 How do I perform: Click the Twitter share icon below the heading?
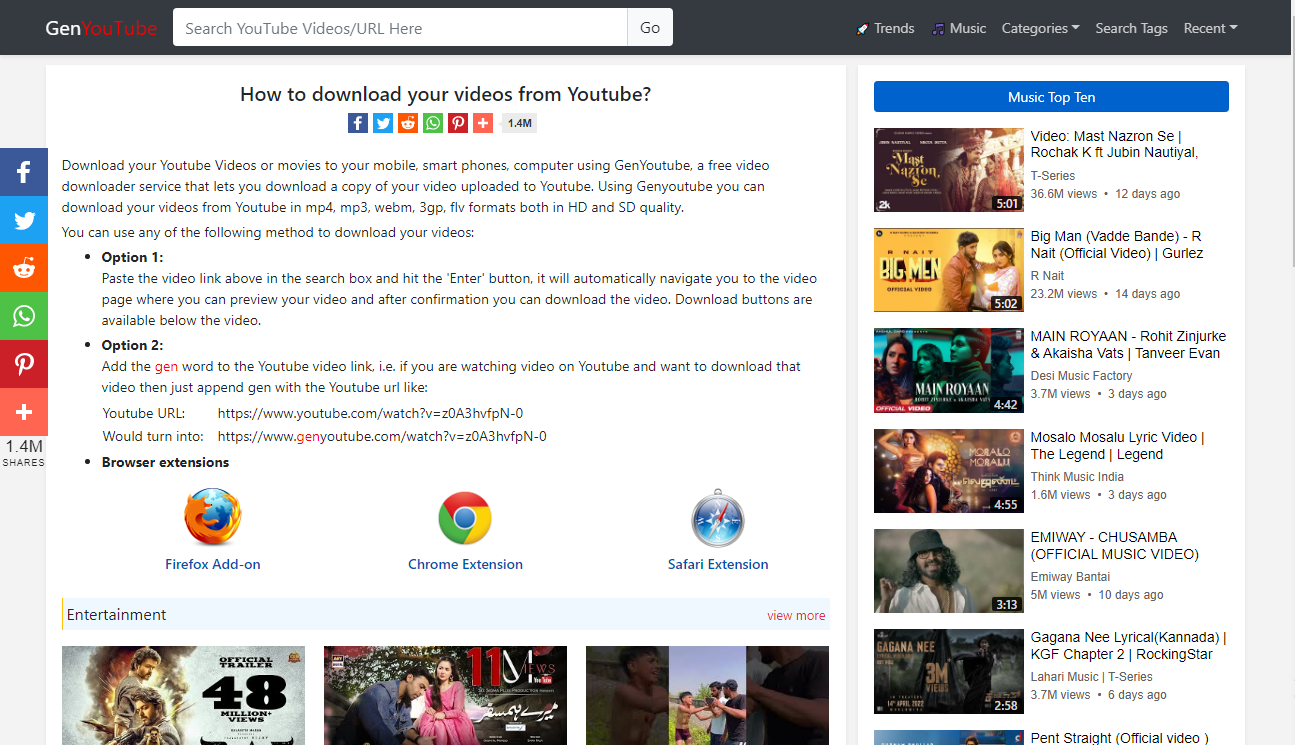tap(382, 122)
